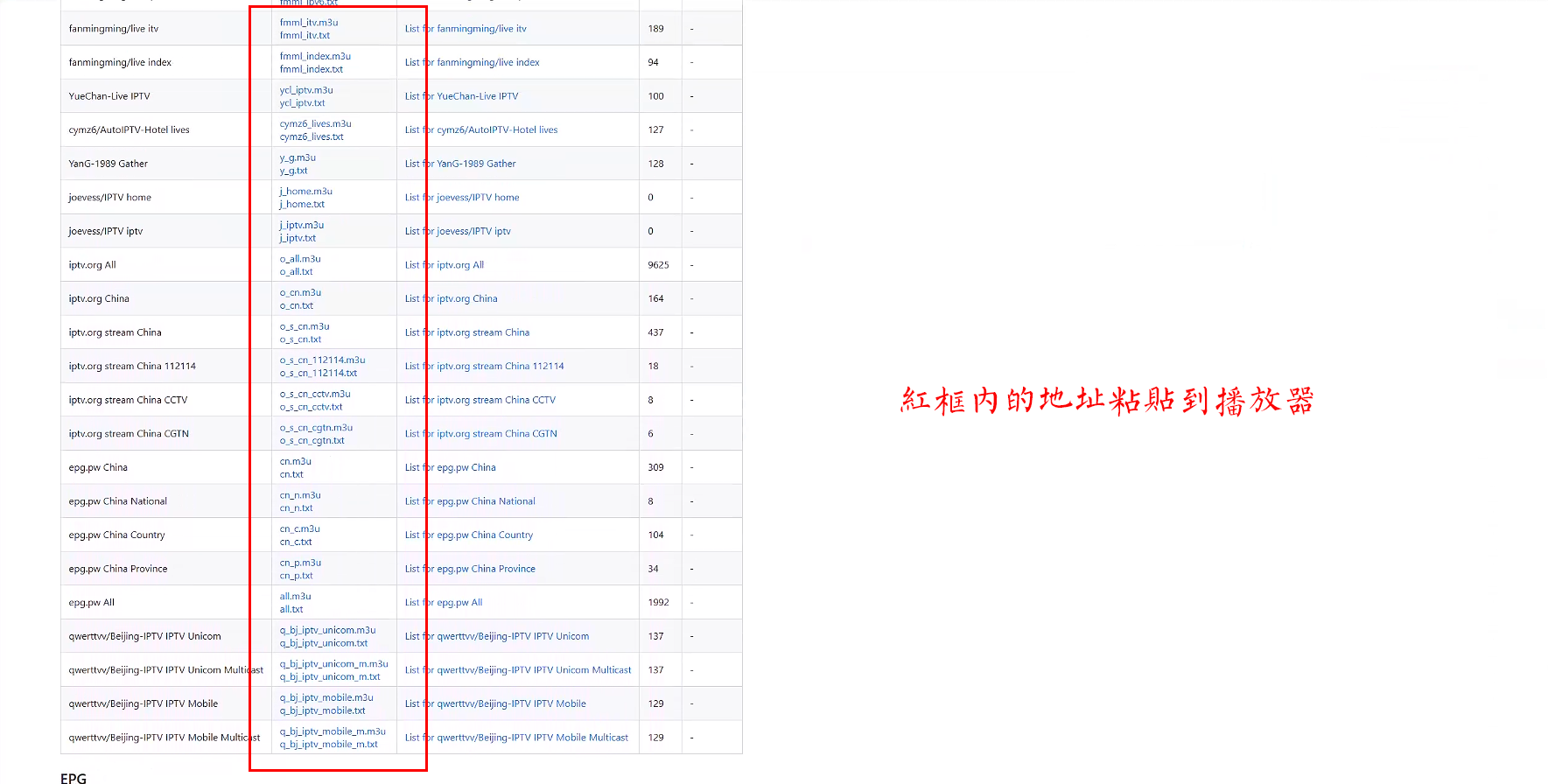Open the fmml_itv.m3u file link
The image size is (1548, 784).
[308, 23]
